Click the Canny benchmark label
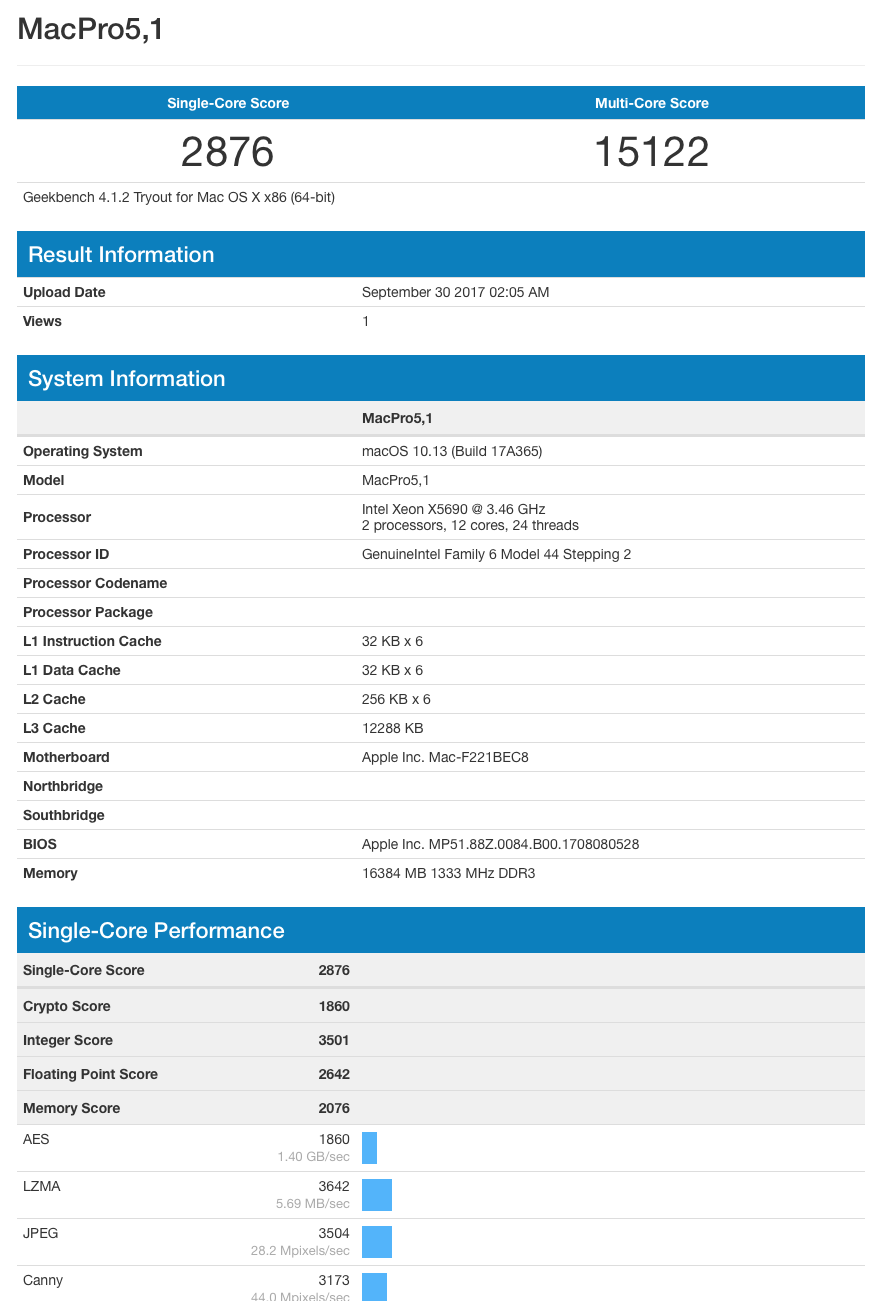 pos(43,1280)
